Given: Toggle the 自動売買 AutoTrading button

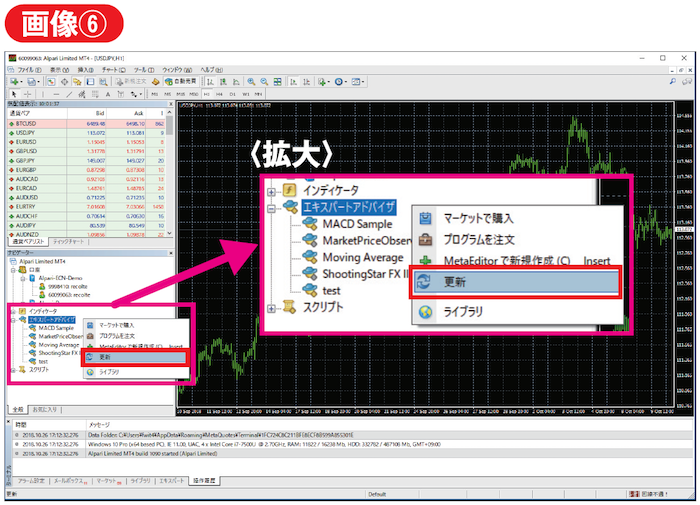Looking at the screenshot, I should coord(181,82).
